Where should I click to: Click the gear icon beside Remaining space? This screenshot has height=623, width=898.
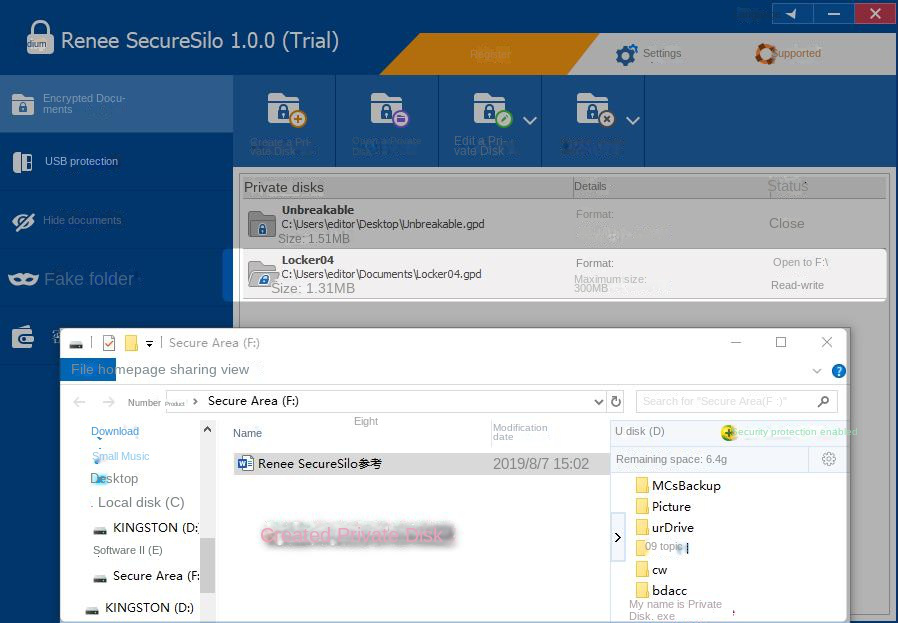(x=828, y=459)
